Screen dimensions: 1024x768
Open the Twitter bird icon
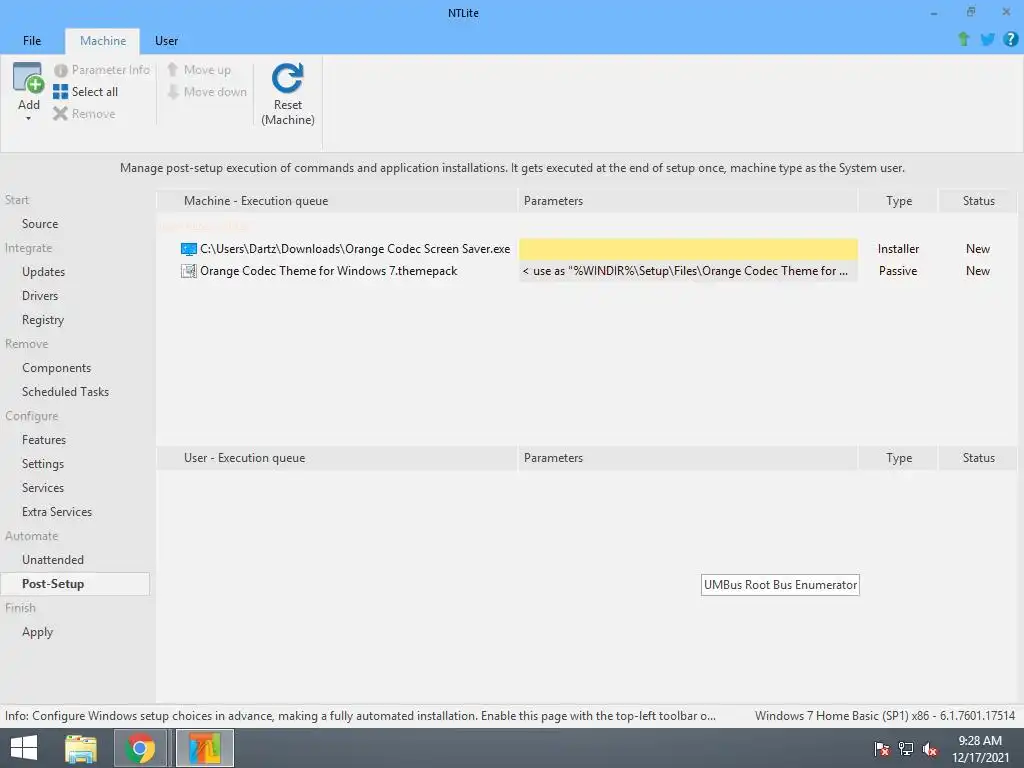tap(987, 39)
